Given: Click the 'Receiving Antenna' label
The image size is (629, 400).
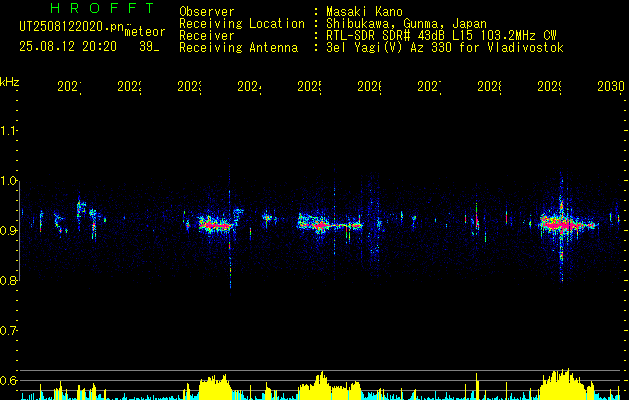Looking at the screenshot, I should 239,48.
